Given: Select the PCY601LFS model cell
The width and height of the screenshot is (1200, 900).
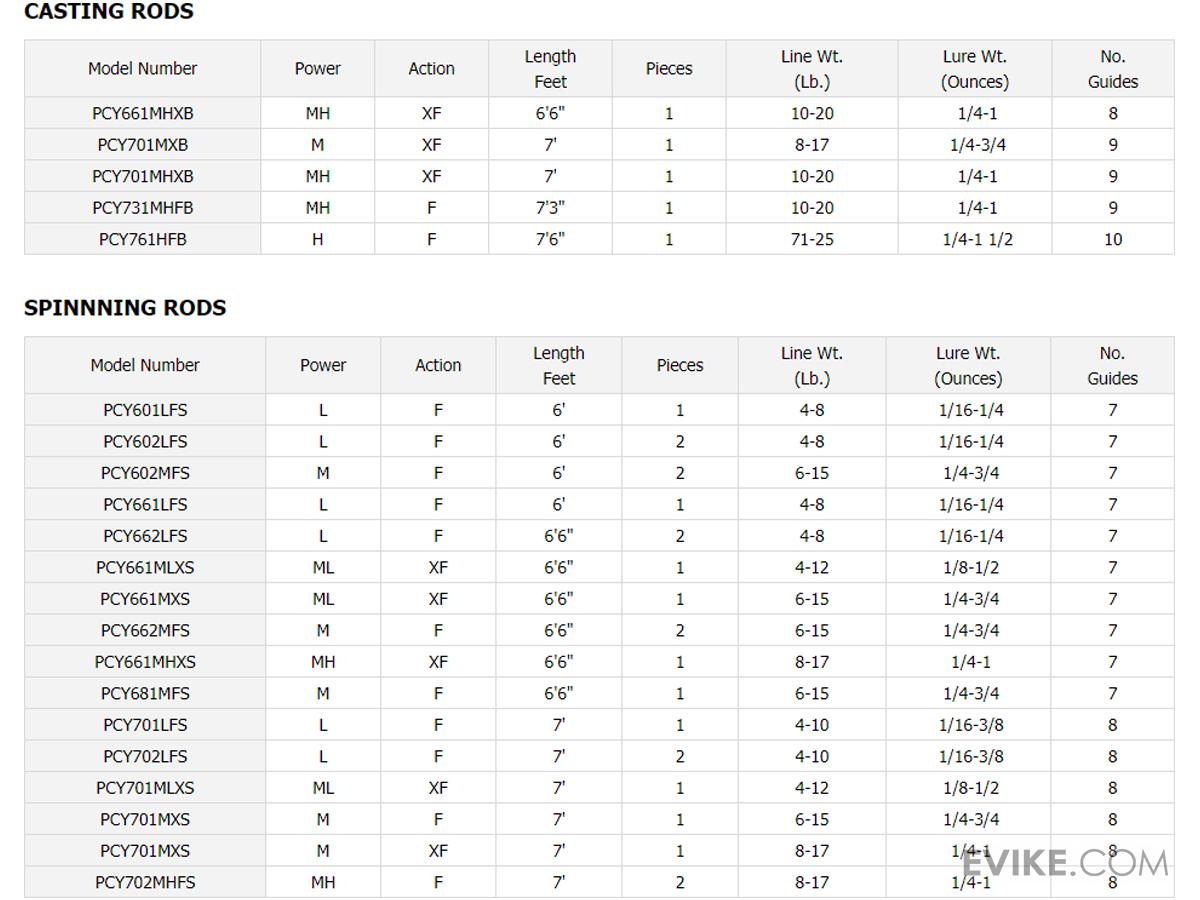Looking at the screenshot, I should pyautogui.click(x=145, y=410).
